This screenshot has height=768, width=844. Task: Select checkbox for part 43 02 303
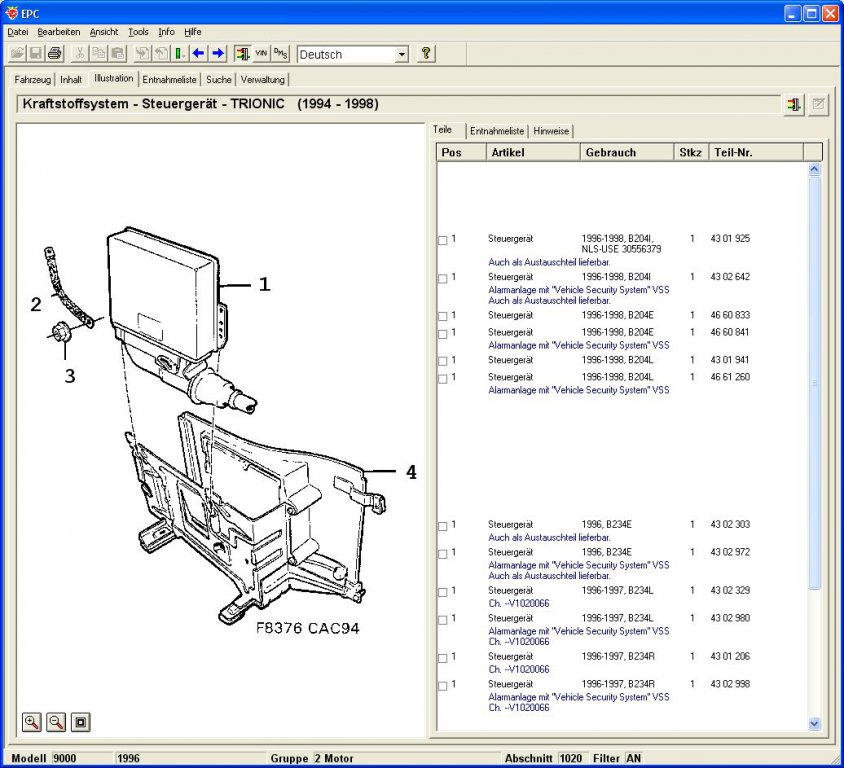(x=442, y=526)
